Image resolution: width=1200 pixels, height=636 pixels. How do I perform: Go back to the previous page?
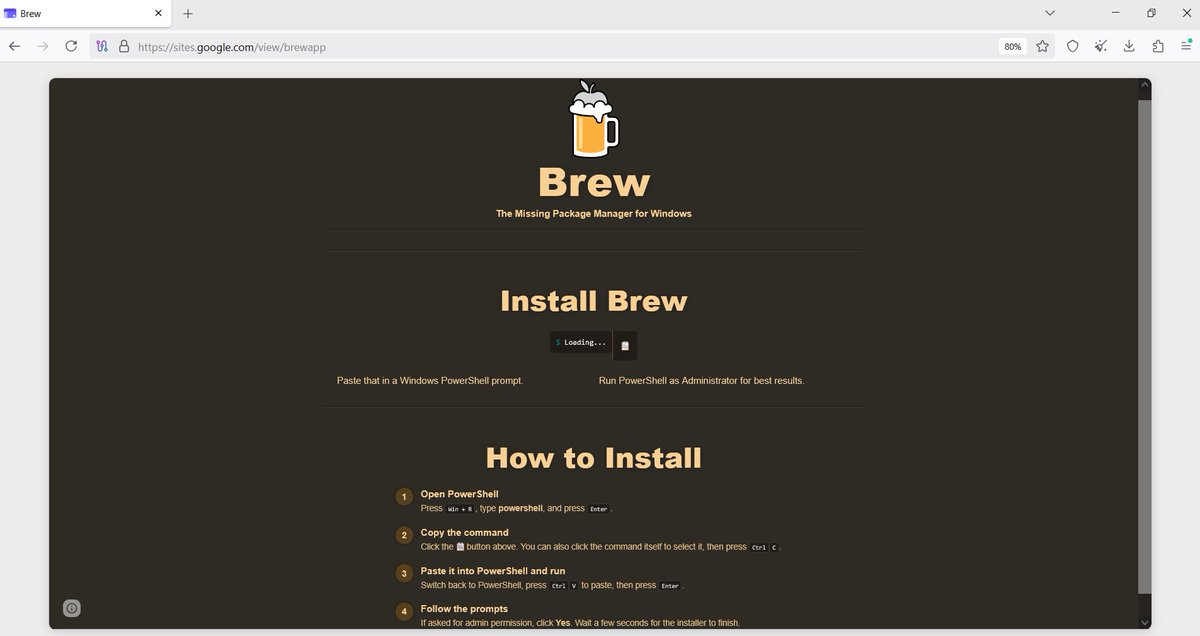click(14, 46)
